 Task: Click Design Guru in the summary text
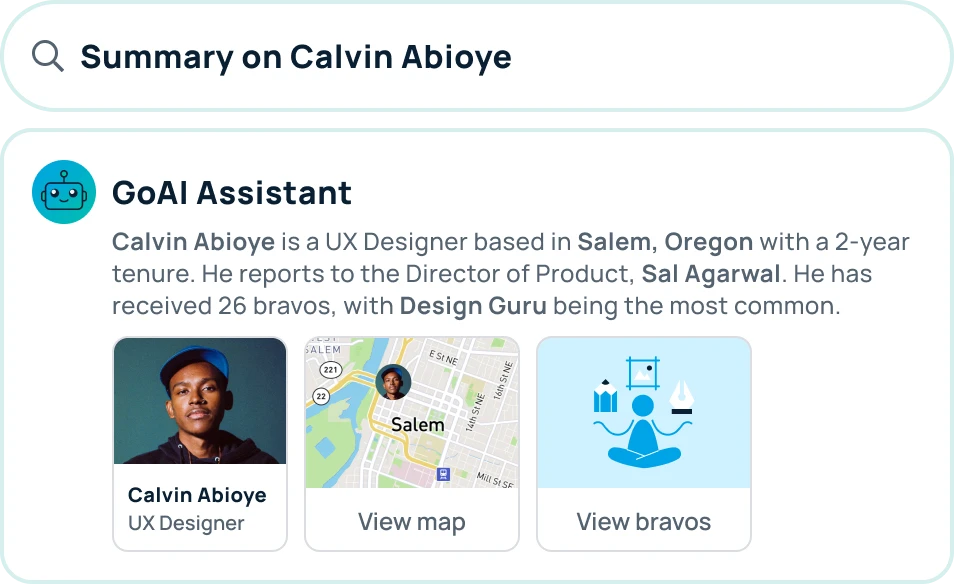coord(473,306)
